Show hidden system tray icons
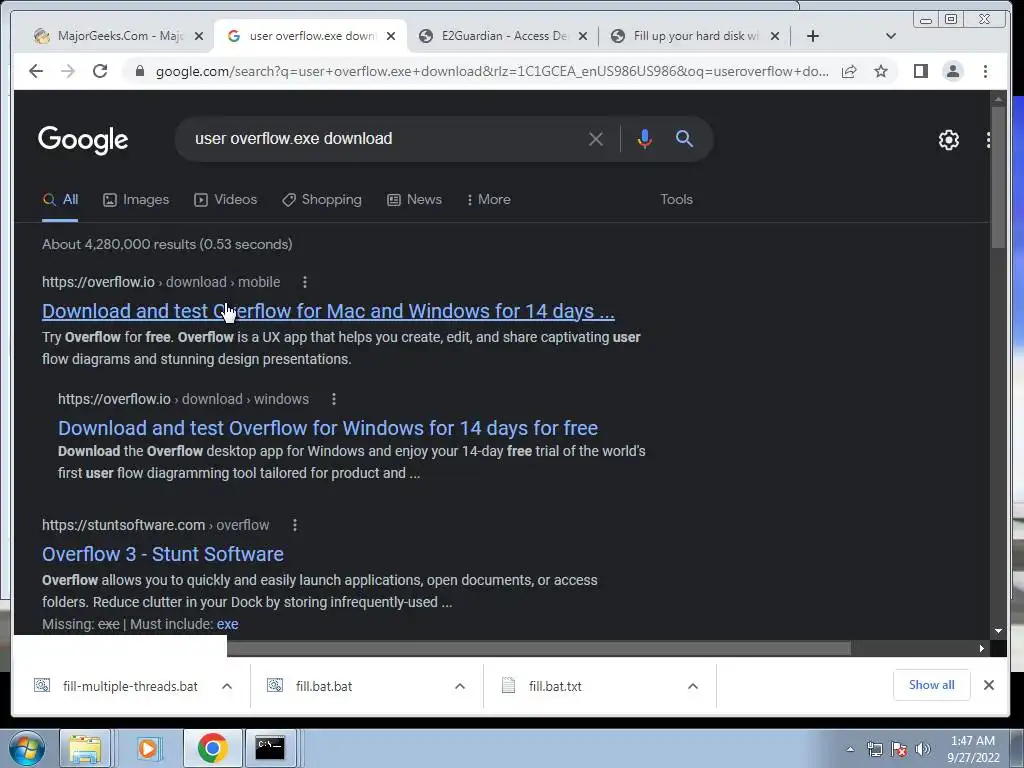Viewport: 1024px width, 768px height. tap(850, 749)
